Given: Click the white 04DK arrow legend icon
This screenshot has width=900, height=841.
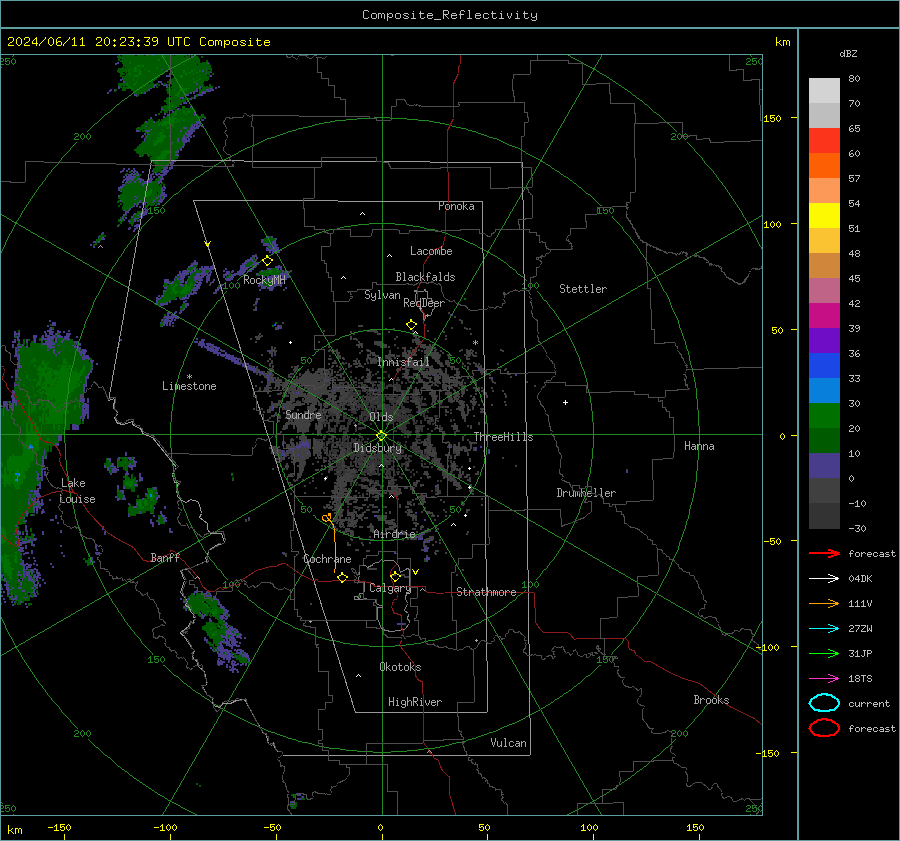Looking at the screenshot, I should point(824,578).
